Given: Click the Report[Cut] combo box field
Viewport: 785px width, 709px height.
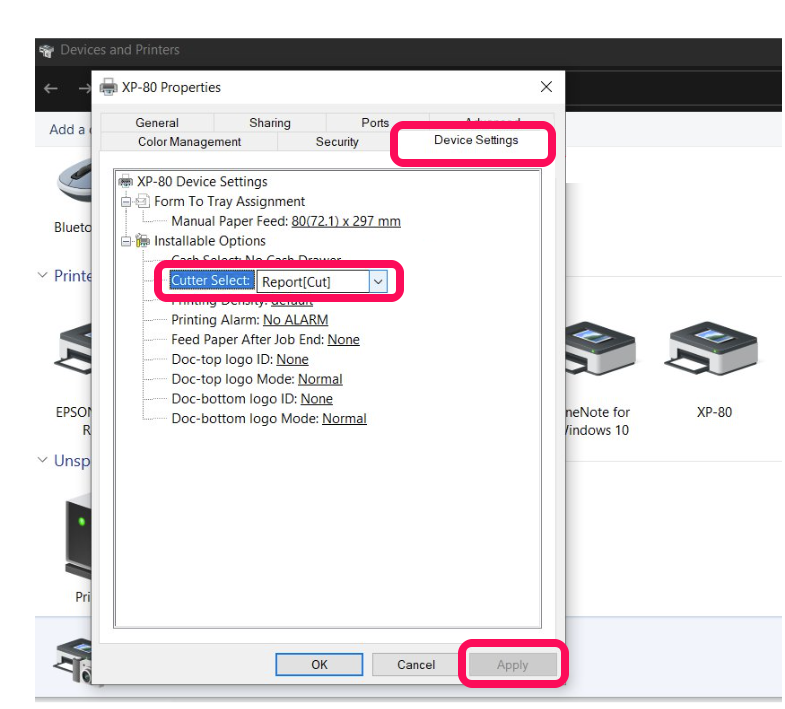Looking at the screenshot, I should point(313,282).
